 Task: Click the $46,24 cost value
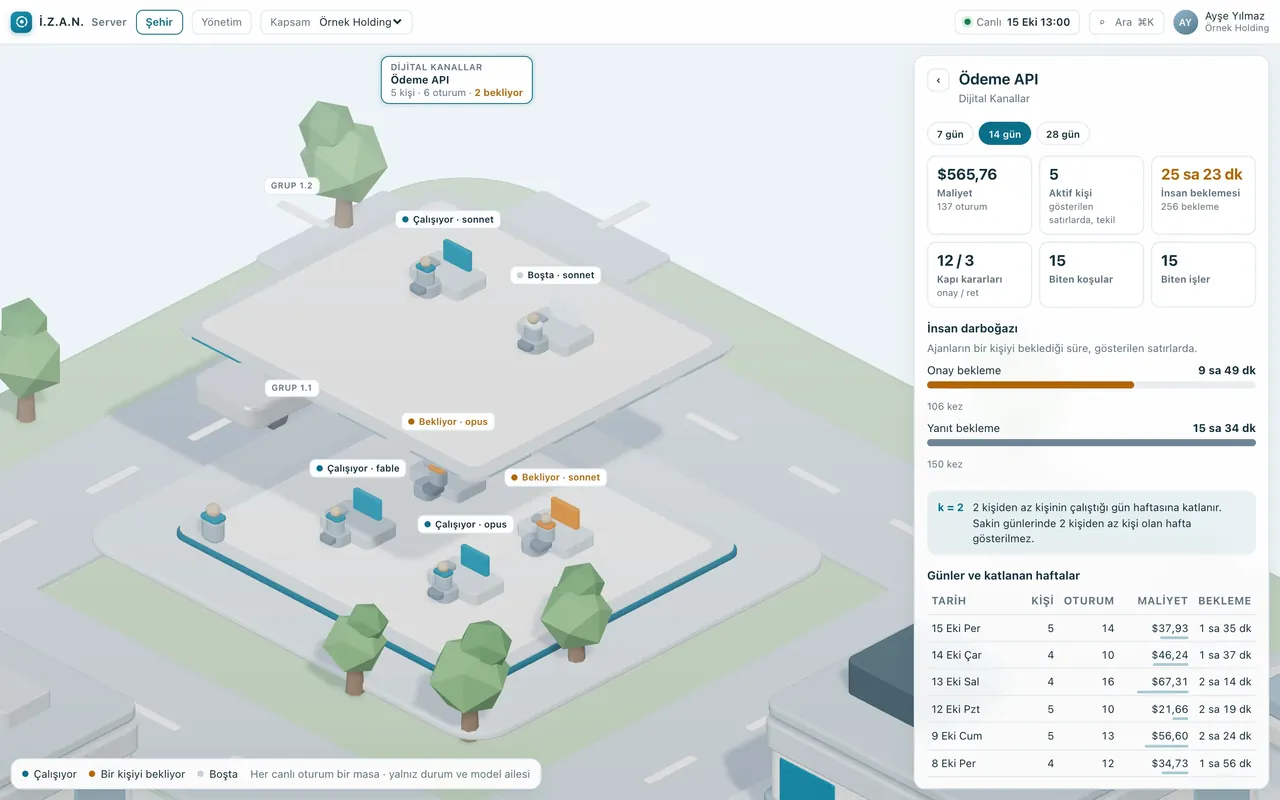point(1169,655)
